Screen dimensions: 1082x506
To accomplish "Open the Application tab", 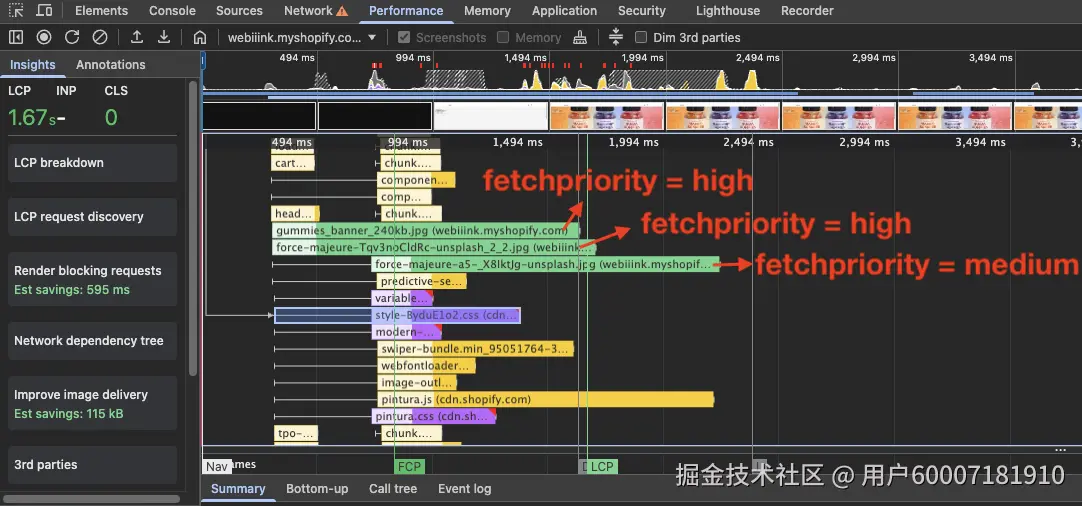I will point(564,10).
